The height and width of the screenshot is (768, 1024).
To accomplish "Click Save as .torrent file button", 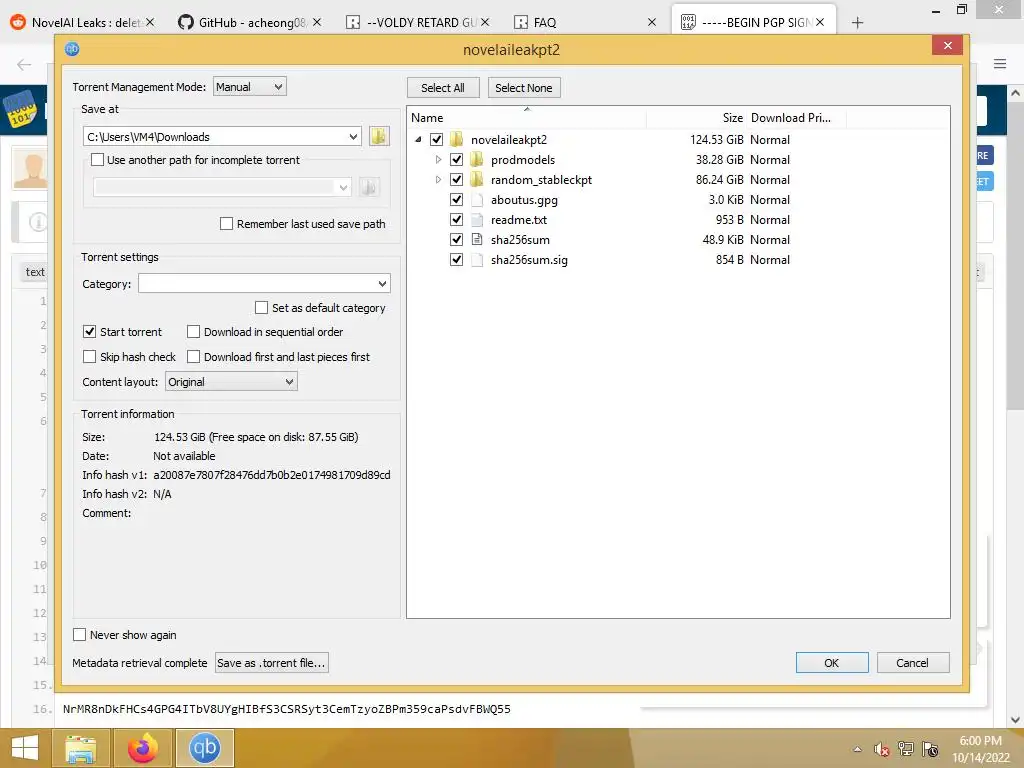I will coord(272,663).
